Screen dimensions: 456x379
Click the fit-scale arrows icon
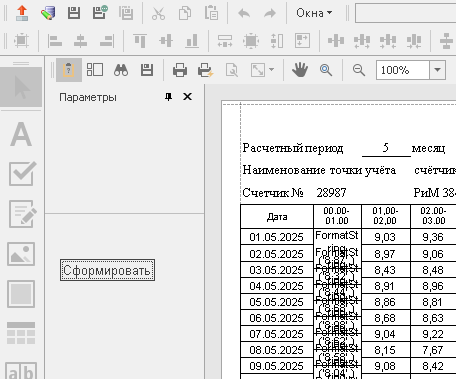pyautogui.click(x=258, y=70)
